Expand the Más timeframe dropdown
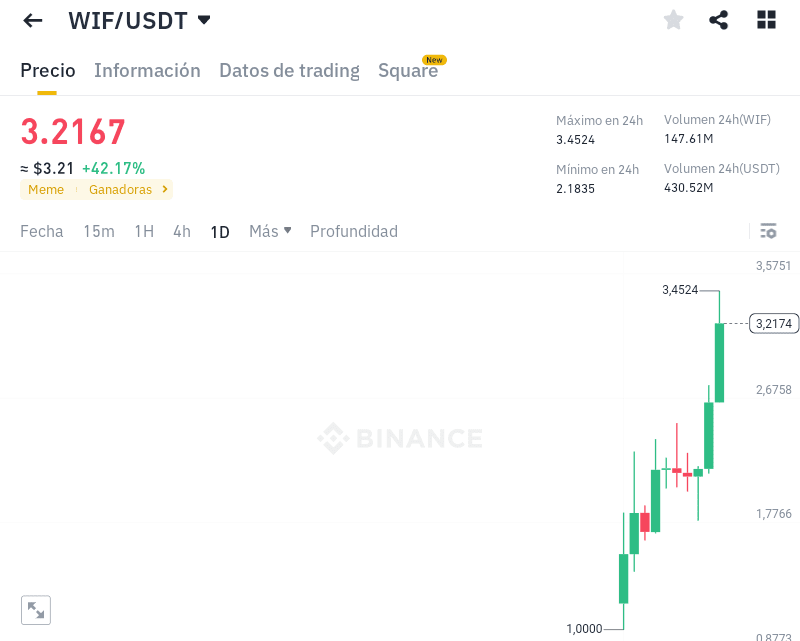Screen dimensions: 800x641 pos(270,231)
